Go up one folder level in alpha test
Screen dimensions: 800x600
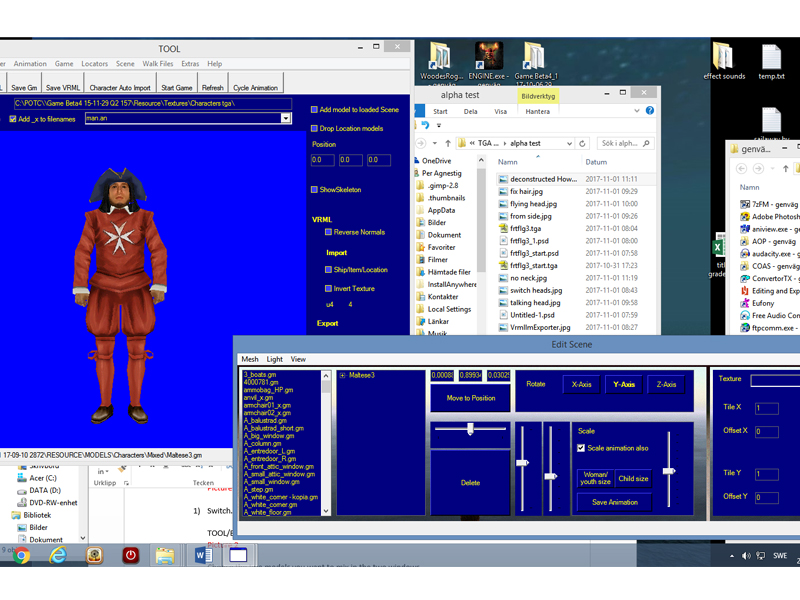pos(448,143)
